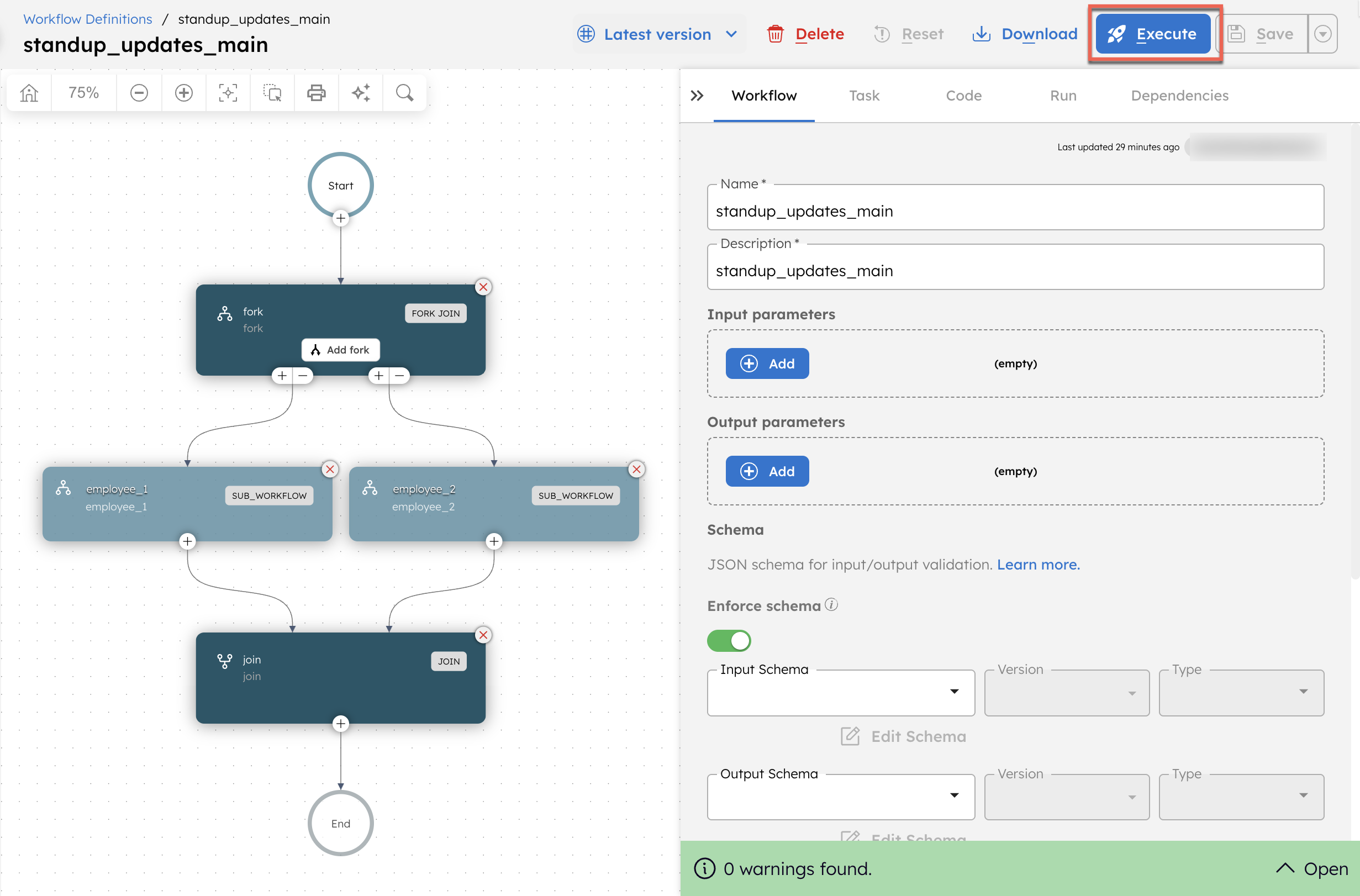Zoom in with the plus circle icon
Screen dimensions: 1360x896
coord(183,93)
